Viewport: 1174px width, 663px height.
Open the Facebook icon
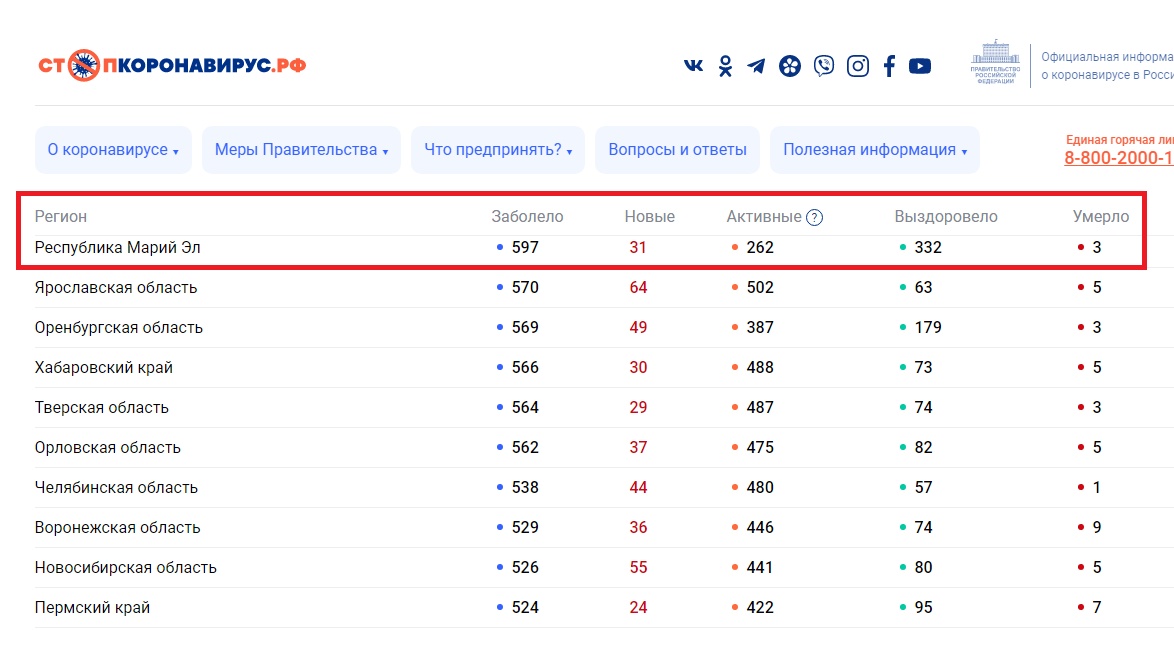889,66
